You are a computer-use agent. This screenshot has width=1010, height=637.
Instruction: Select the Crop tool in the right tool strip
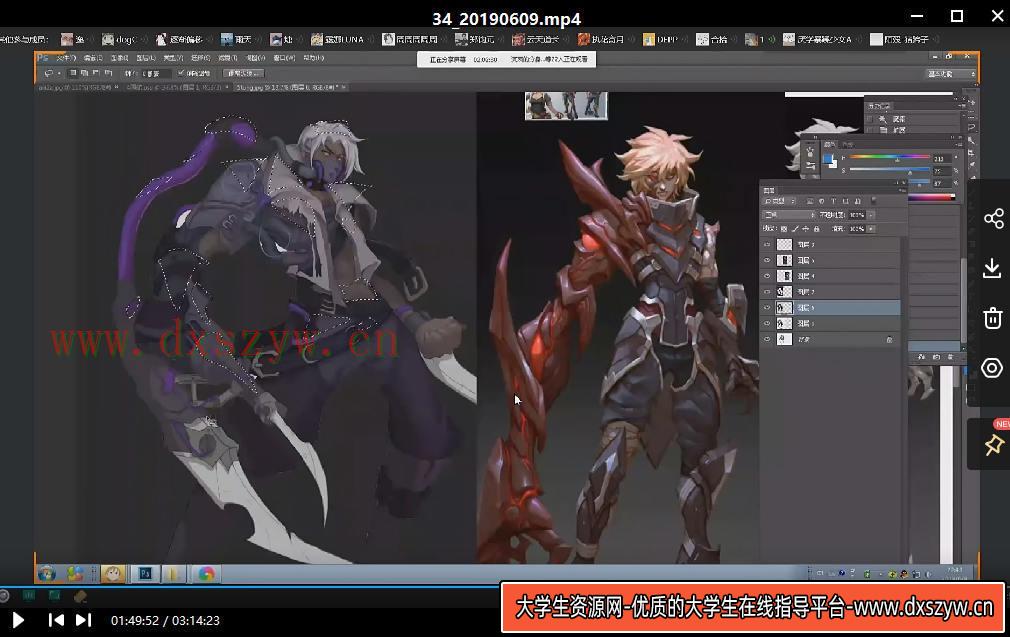[971, 155]
